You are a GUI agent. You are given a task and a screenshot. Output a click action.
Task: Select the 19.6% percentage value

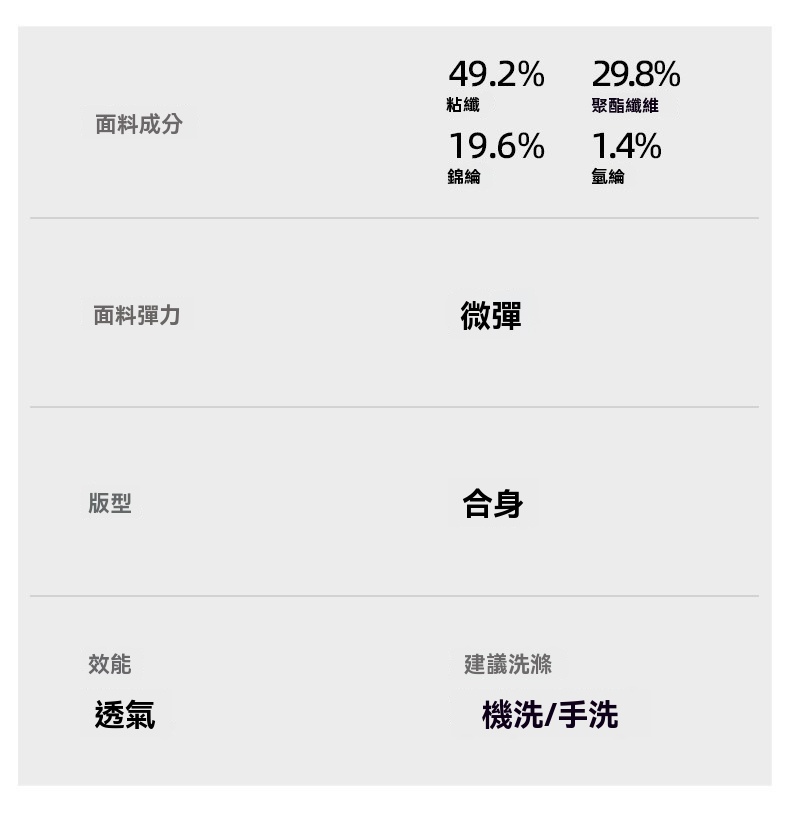(x=496, y=147)
